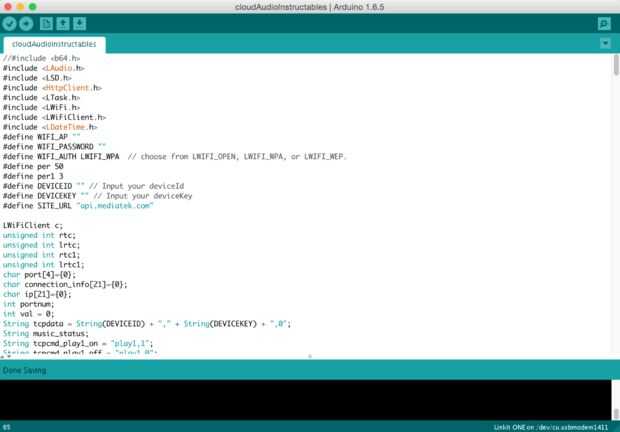Click the line '#include <HttpClient.h>'
This screenshot has height=432, width=620.
[x=52, y=88]
